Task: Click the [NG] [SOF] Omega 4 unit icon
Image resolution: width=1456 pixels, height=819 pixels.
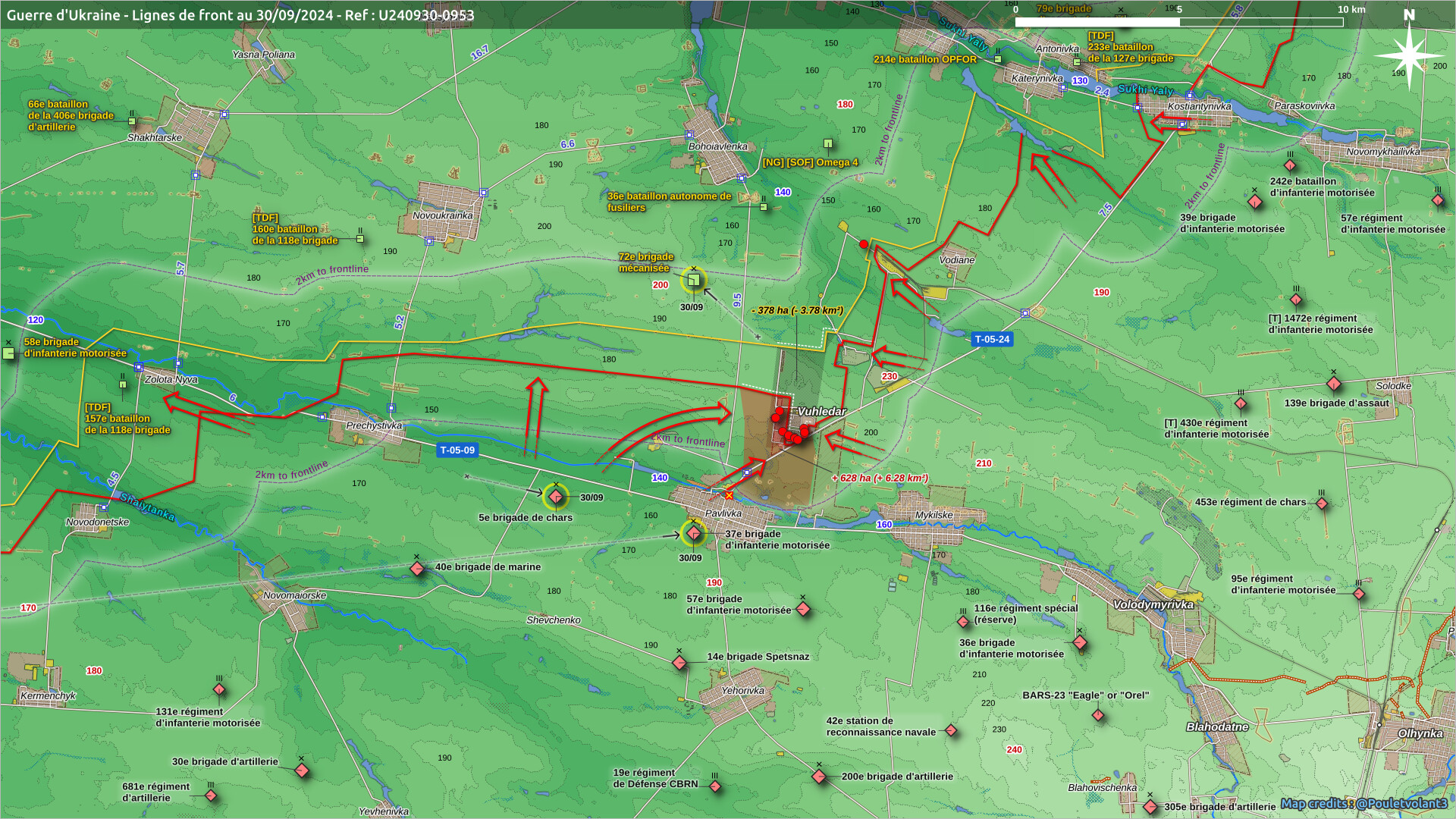Action: pos(828,143)
